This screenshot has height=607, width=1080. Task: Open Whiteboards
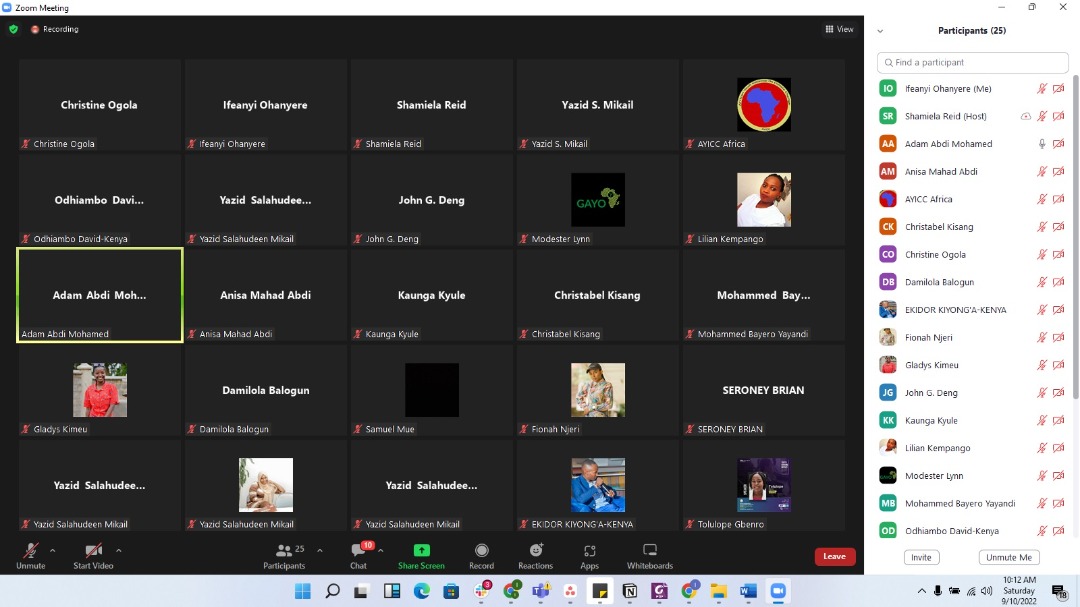[650, 556]
